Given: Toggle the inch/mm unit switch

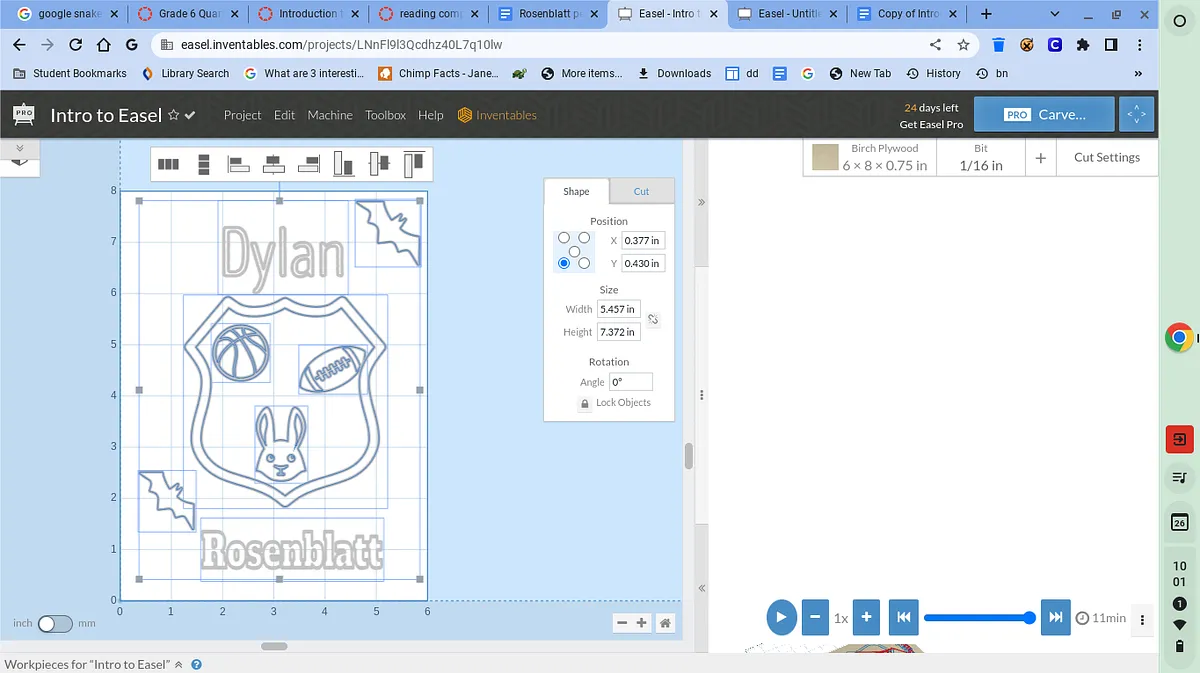Looking at the screenshot, I should (x=55, y=623).
